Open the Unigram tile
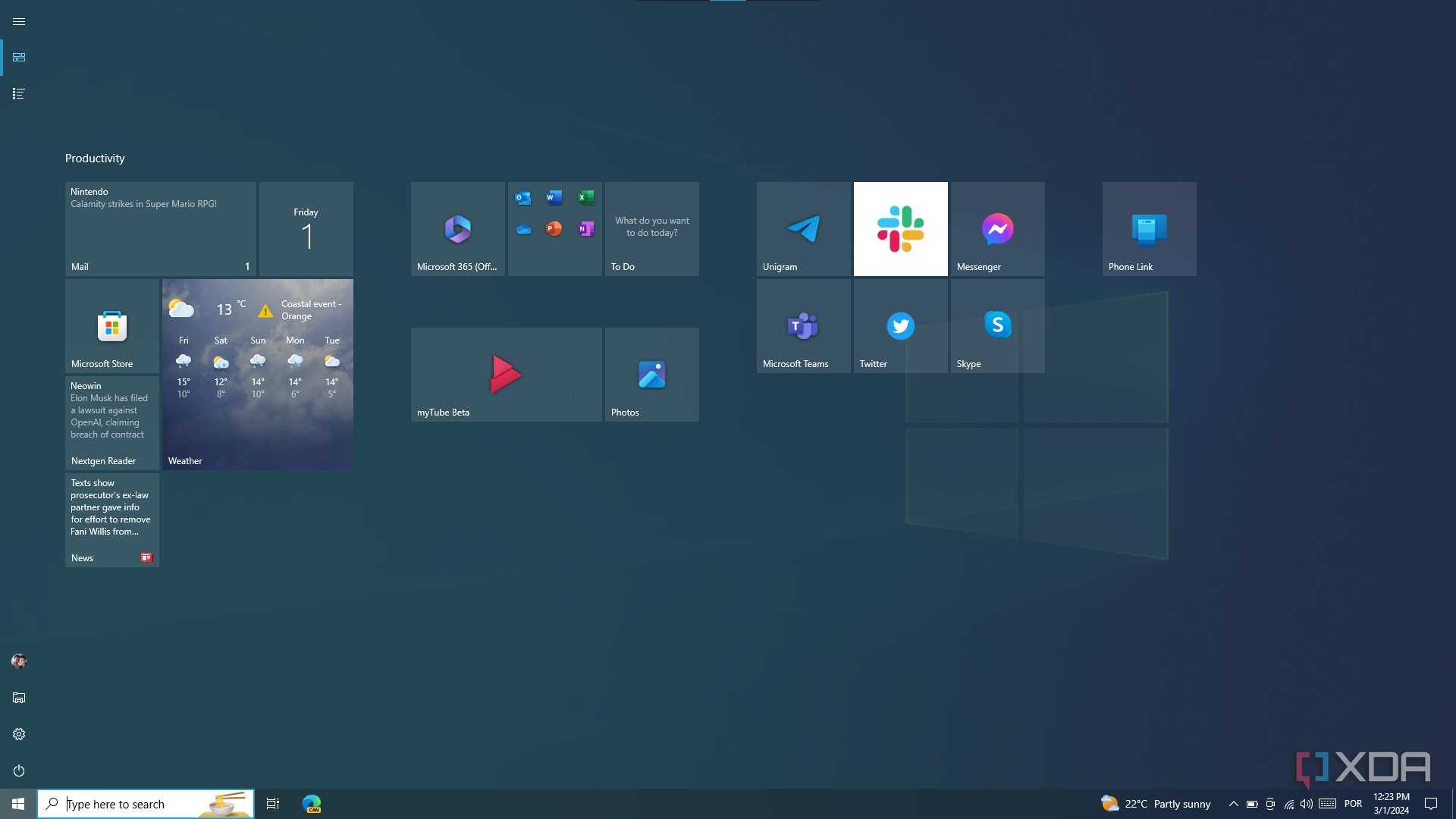Image resolution: width=1456 pixels, height=819 pixels. (803, 229)
